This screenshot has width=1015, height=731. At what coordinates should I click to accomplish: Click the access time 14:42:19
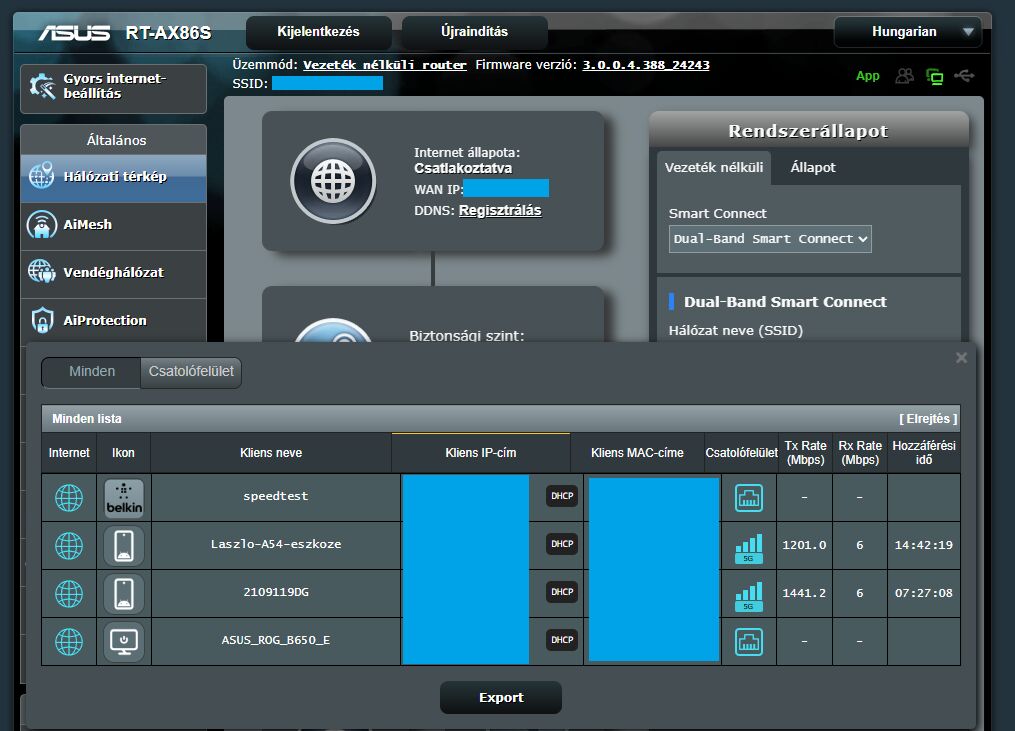coord(924,545)
